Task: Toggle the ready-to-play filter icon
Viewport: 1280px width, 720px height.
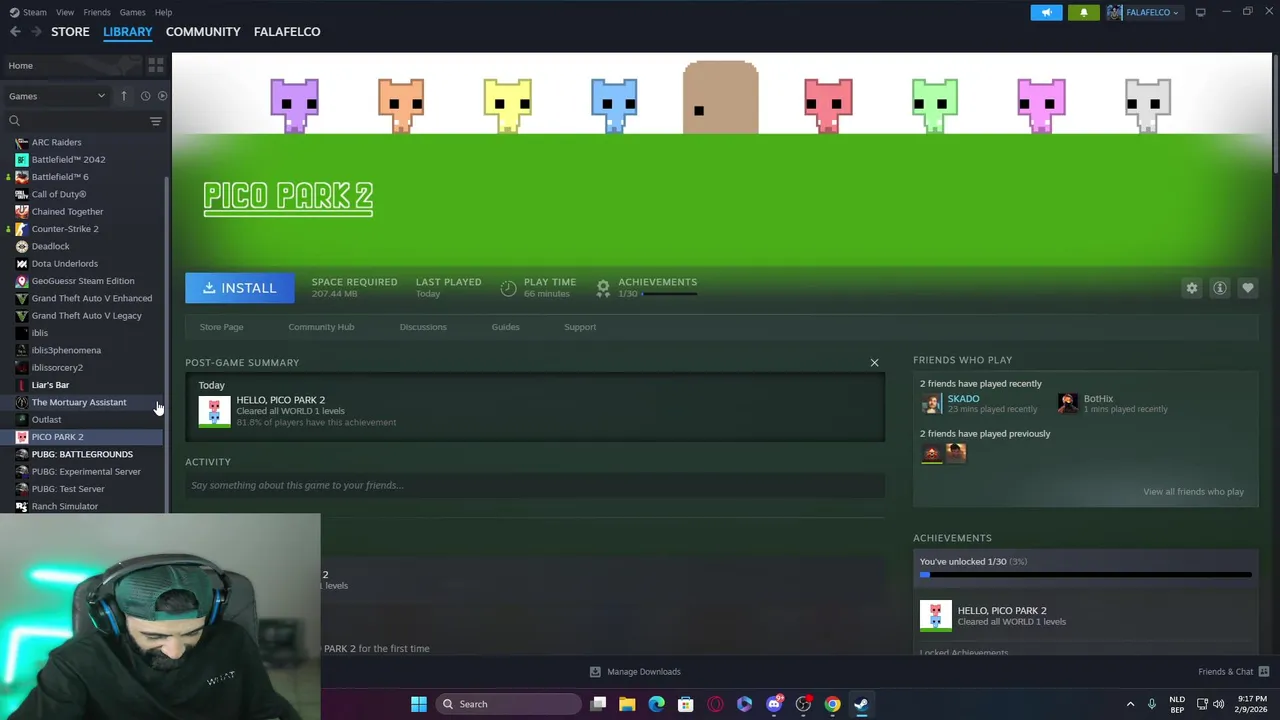Action: click(x=163, y=96)
